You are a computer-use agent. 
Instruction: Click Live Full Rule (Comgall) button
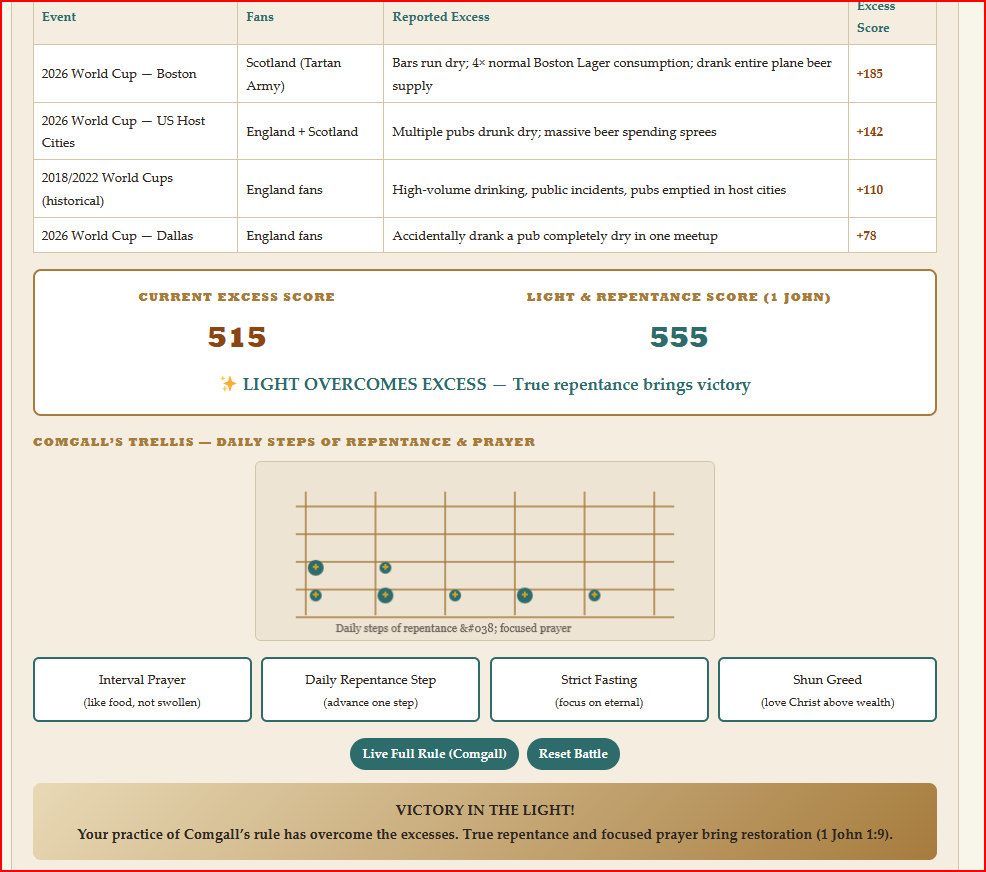435,754
